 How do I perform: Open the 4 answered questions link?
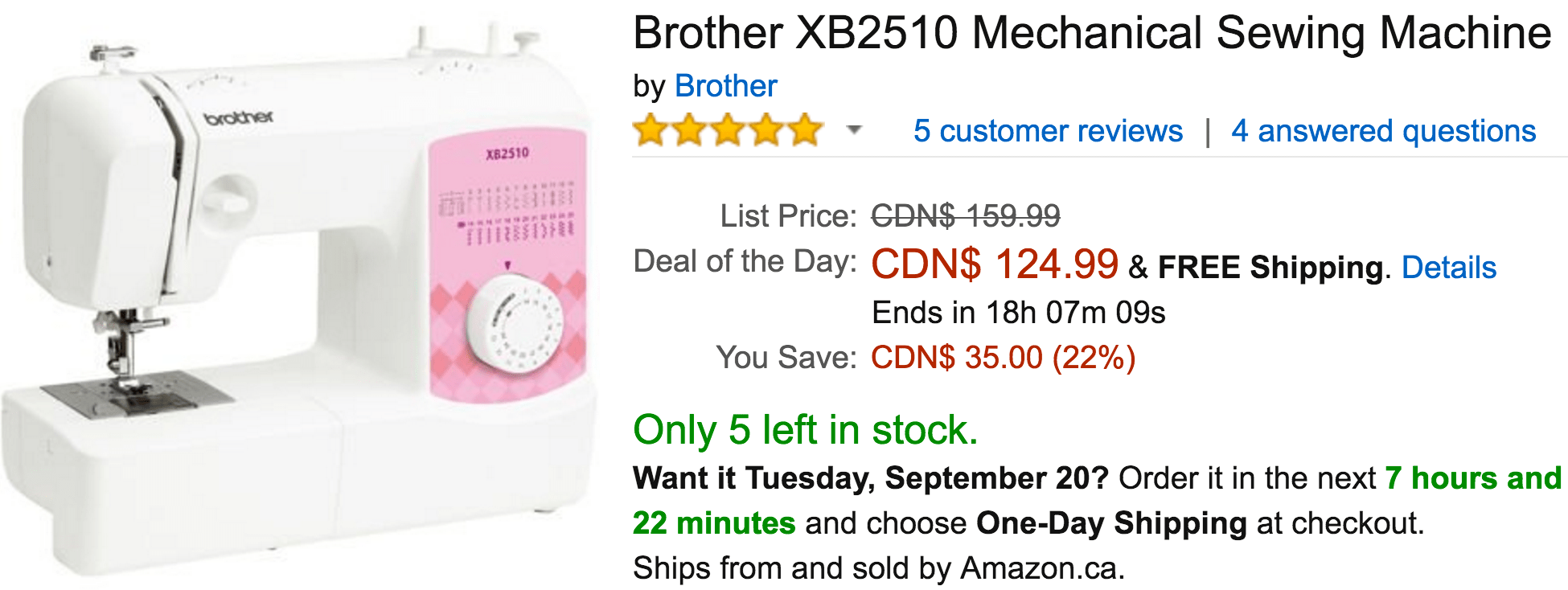point(1383,131)
